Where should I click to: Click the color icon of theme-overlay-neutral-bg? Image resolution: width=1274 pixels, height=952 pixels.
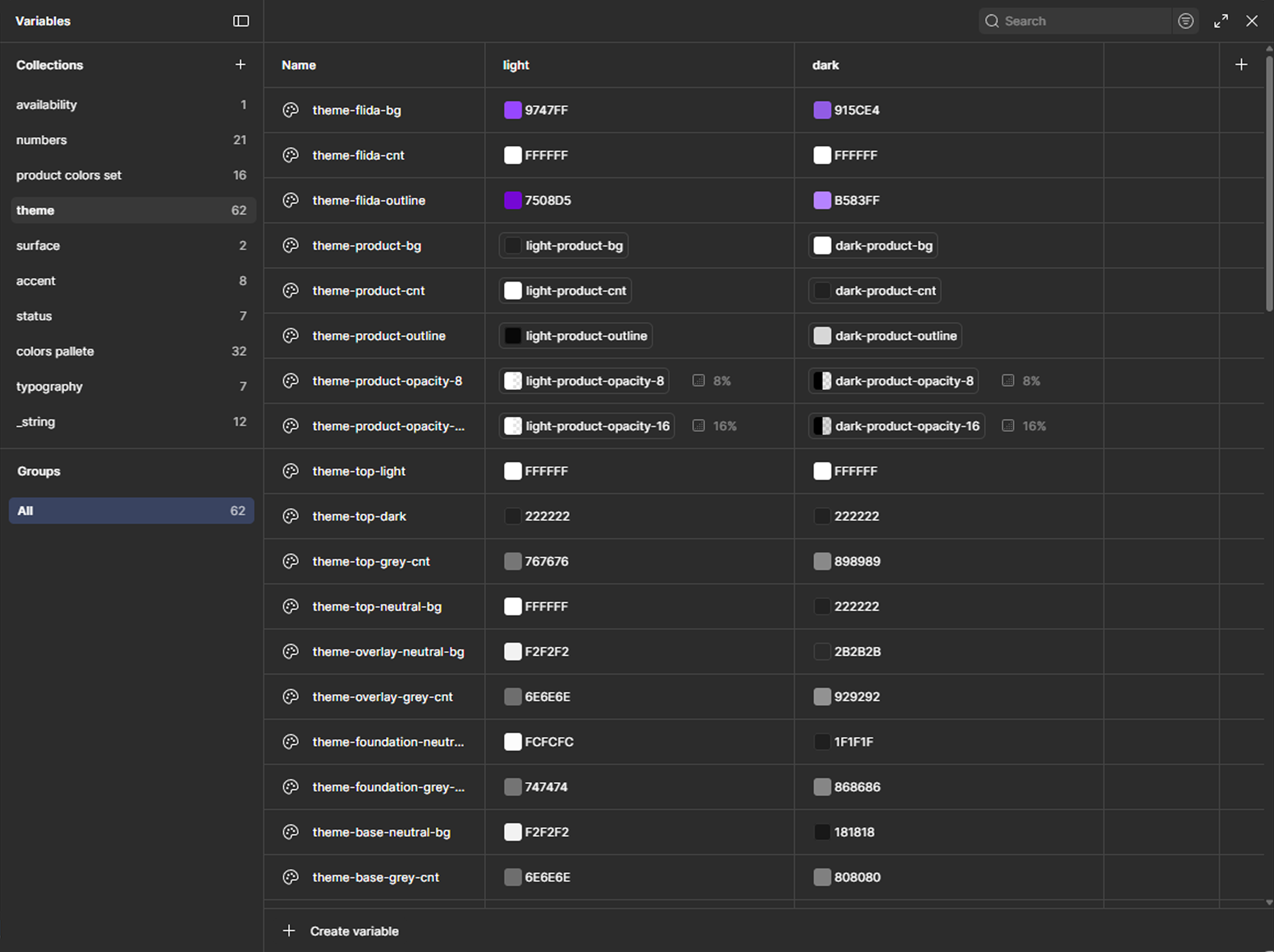[290, 652]
